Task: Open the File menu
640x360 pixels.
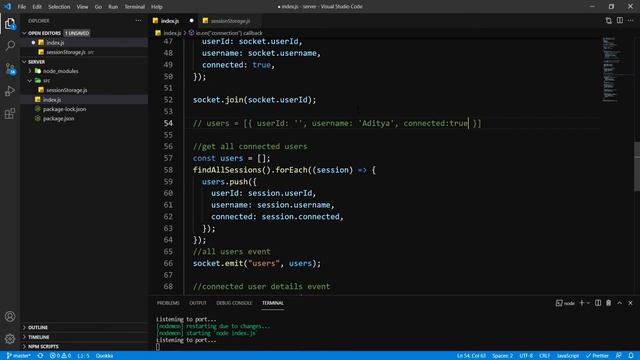Action: (x=22, y=7)
